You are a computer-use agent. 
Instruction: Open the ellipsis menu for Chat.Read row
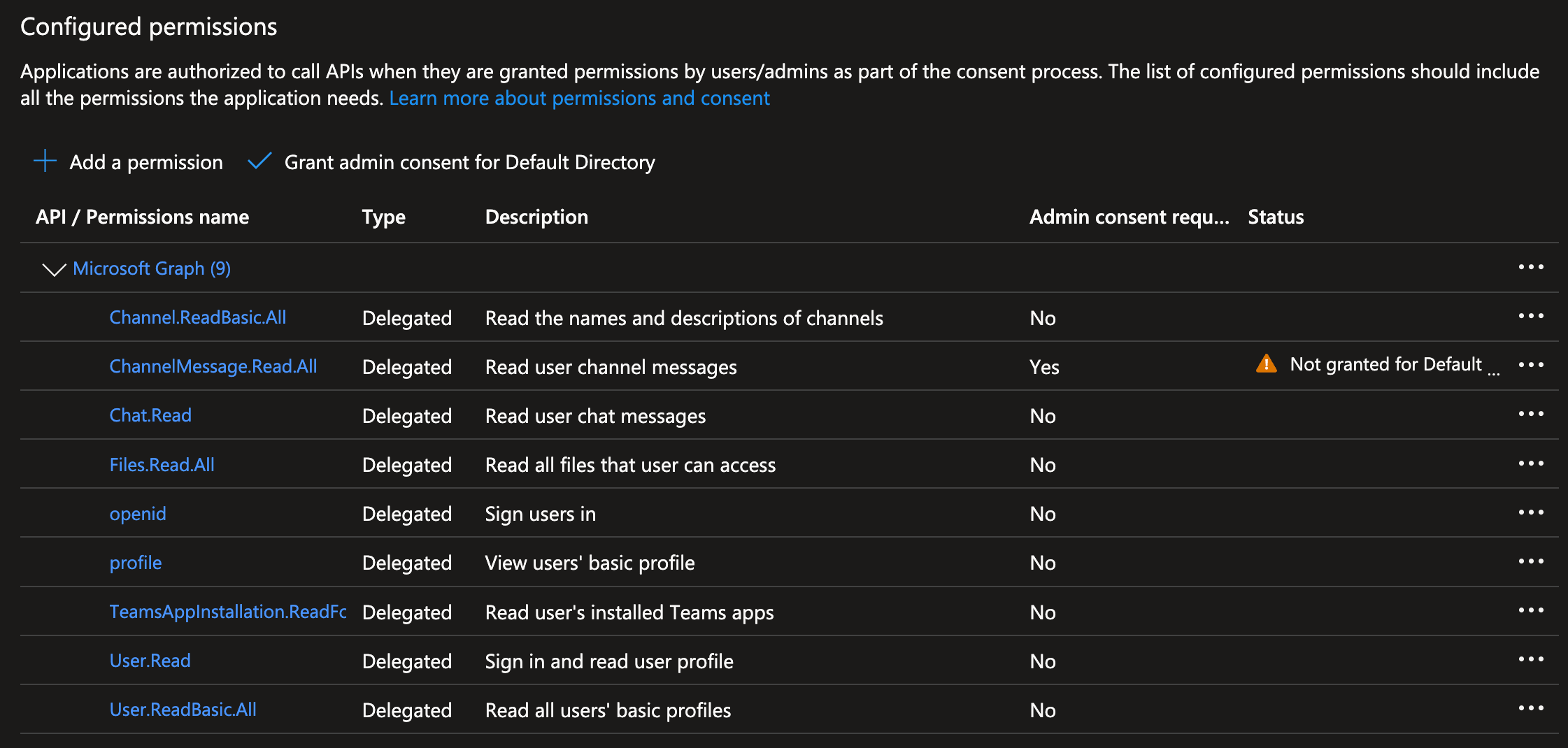tap(1530, 414)
